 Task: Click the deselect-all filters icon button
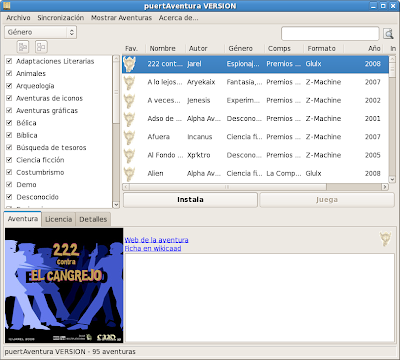click(x=41, y=47)
